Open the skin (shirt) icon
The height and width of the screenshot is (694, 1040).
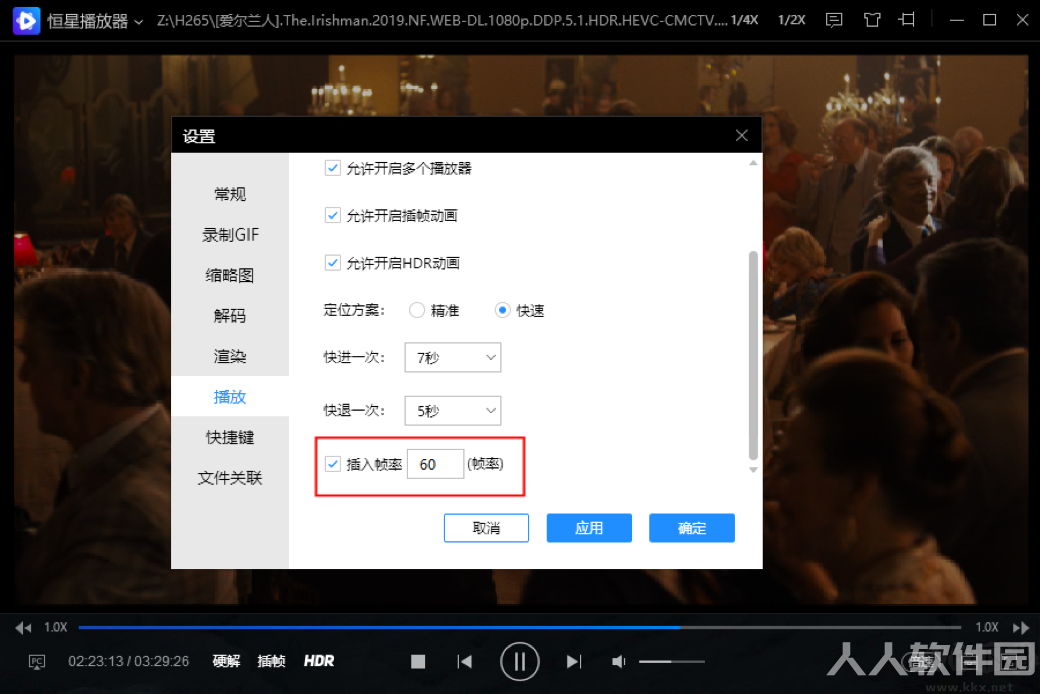coord(872,21)
